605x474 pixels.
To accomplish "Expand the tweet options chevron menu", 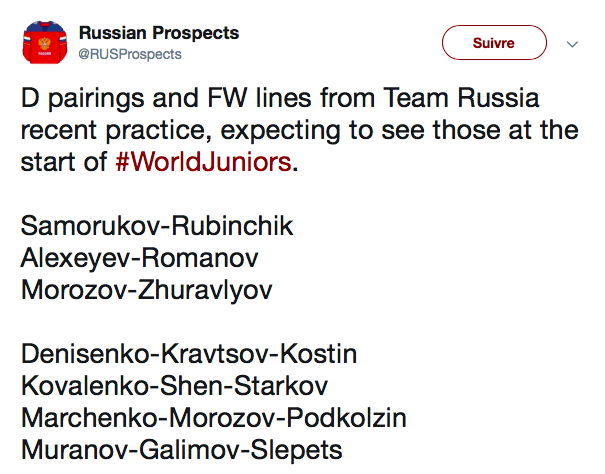I will (x=572, y=44).
